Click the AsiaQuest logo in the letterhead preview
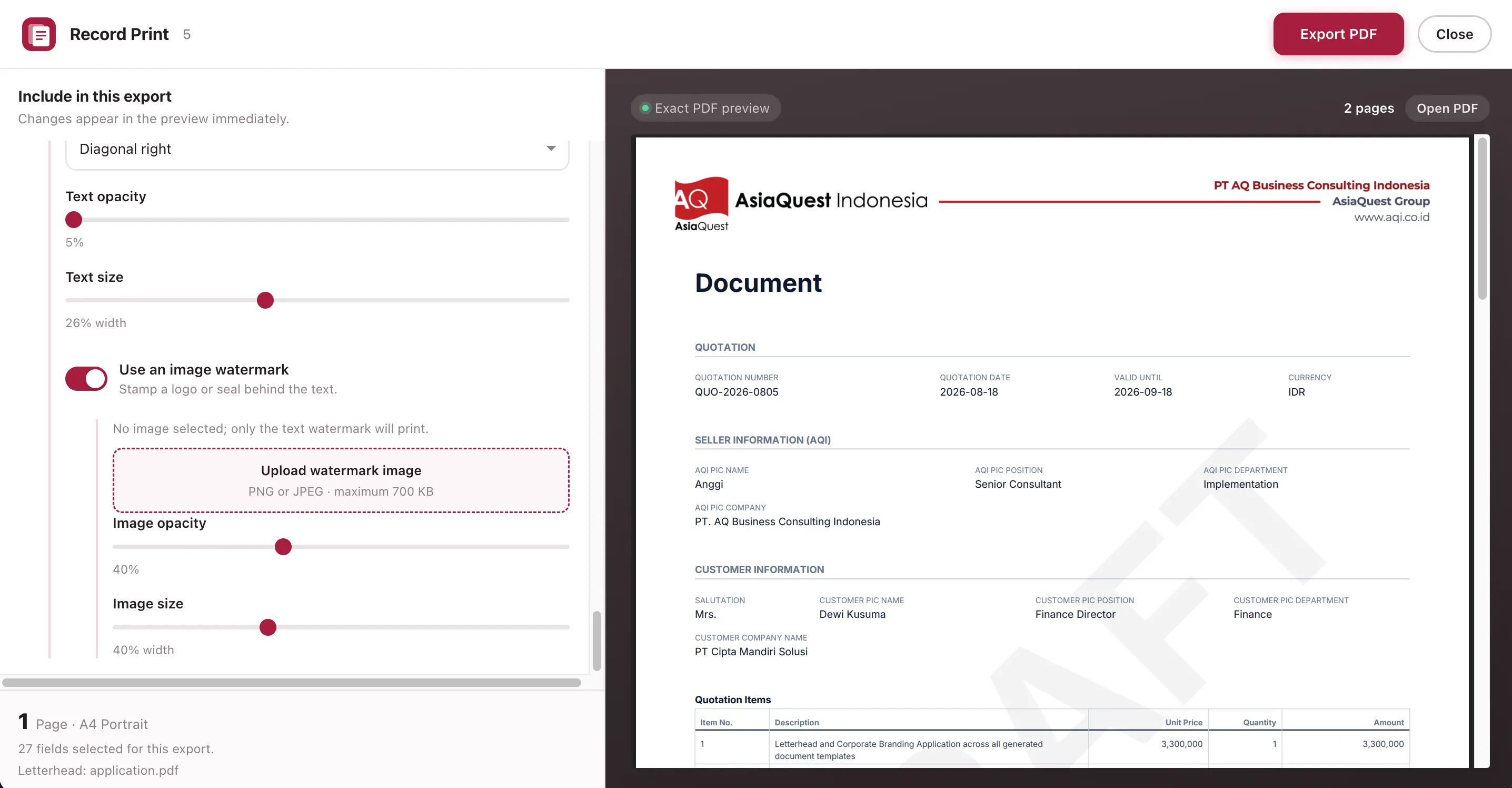1512x788 pixels. (x=701, y=204)
